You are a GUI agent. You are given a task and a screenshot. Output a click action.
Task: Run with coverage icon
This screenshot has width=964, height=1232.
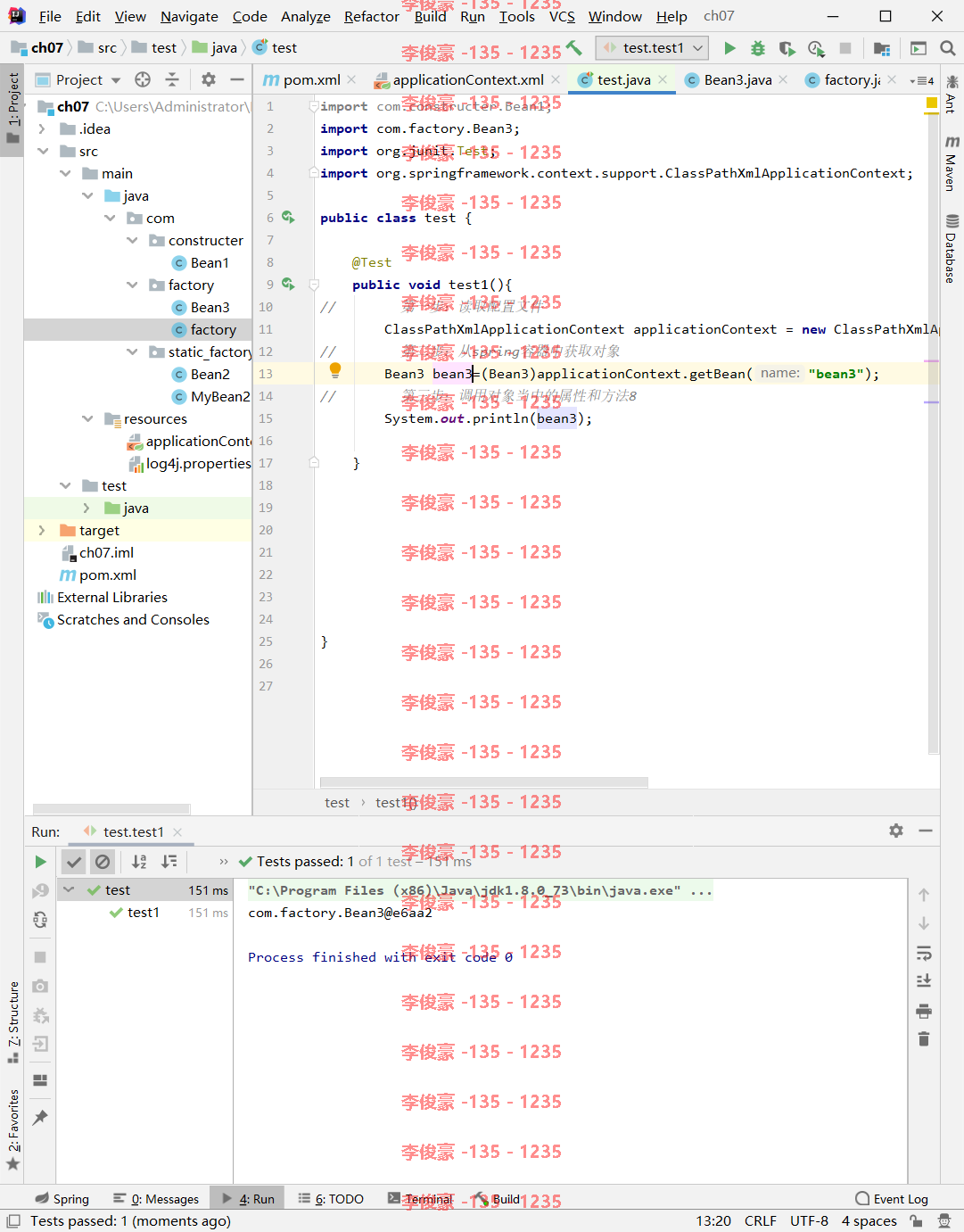click(x=786, y=48)
